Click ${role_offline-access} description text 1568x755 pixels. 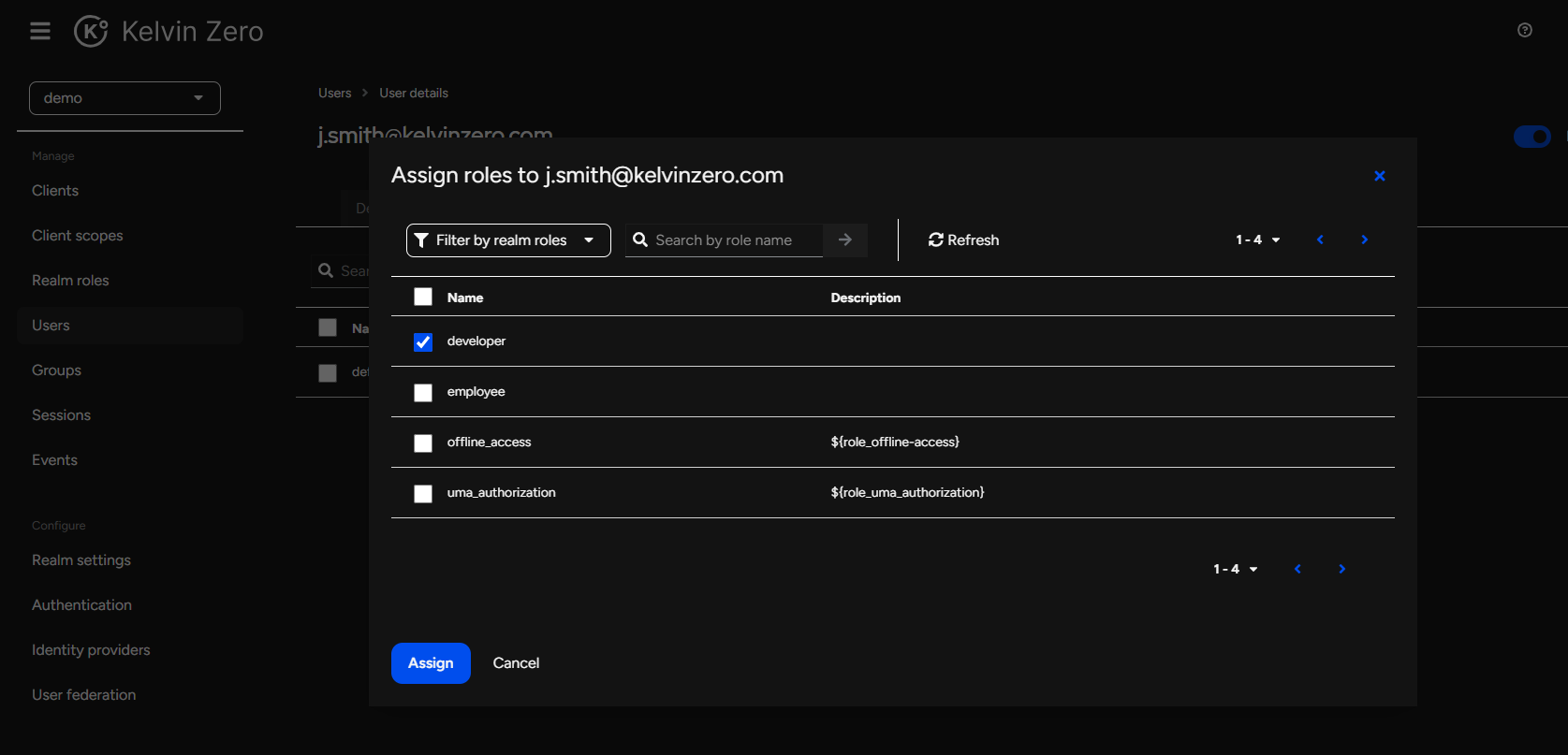(x=895, y=443)
